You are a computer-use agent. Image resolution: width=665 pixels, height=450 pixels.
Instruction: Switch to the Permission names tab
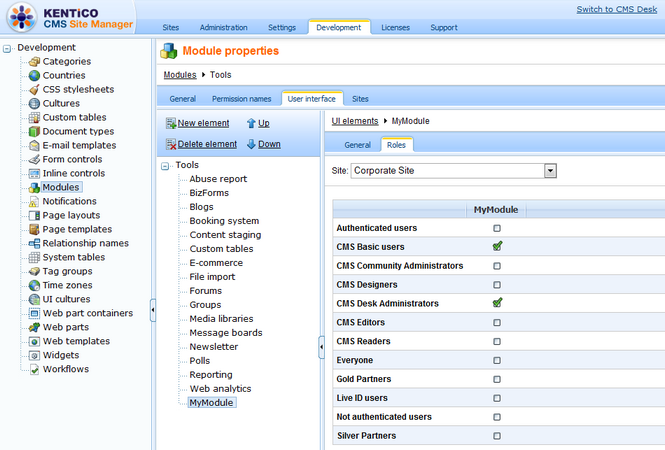241,99
